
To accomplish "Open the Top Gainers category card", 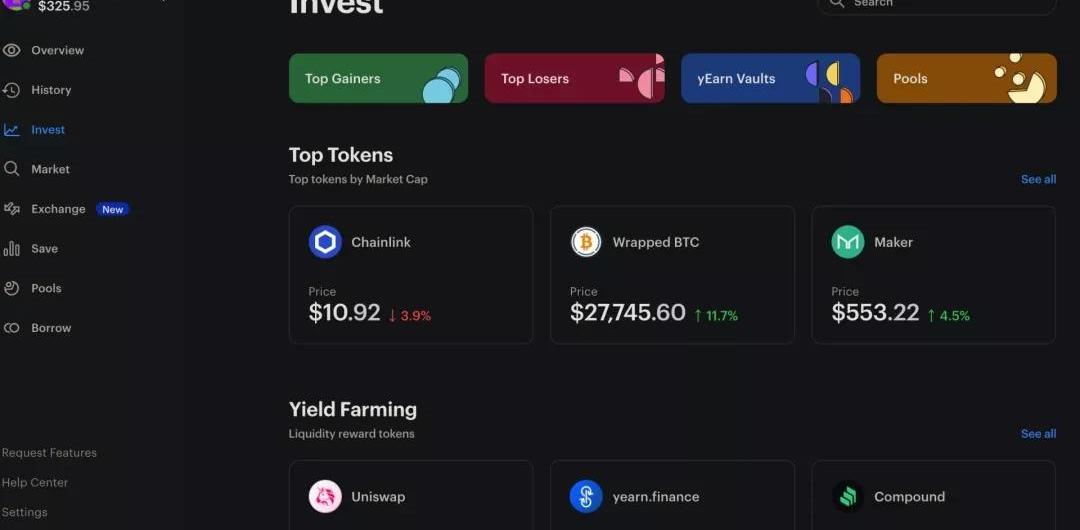I will tap(378, 78).
